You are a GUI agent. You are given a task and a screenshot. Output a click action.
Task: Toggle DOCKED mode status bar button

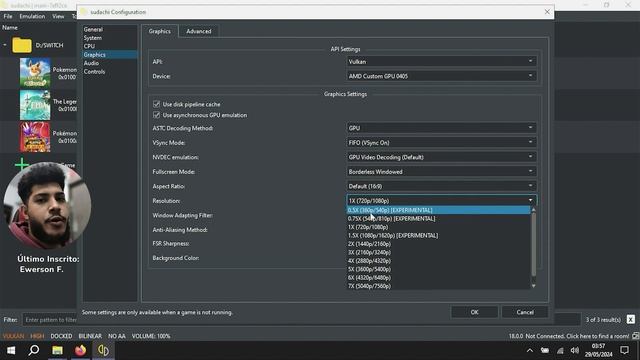point(61,336)
